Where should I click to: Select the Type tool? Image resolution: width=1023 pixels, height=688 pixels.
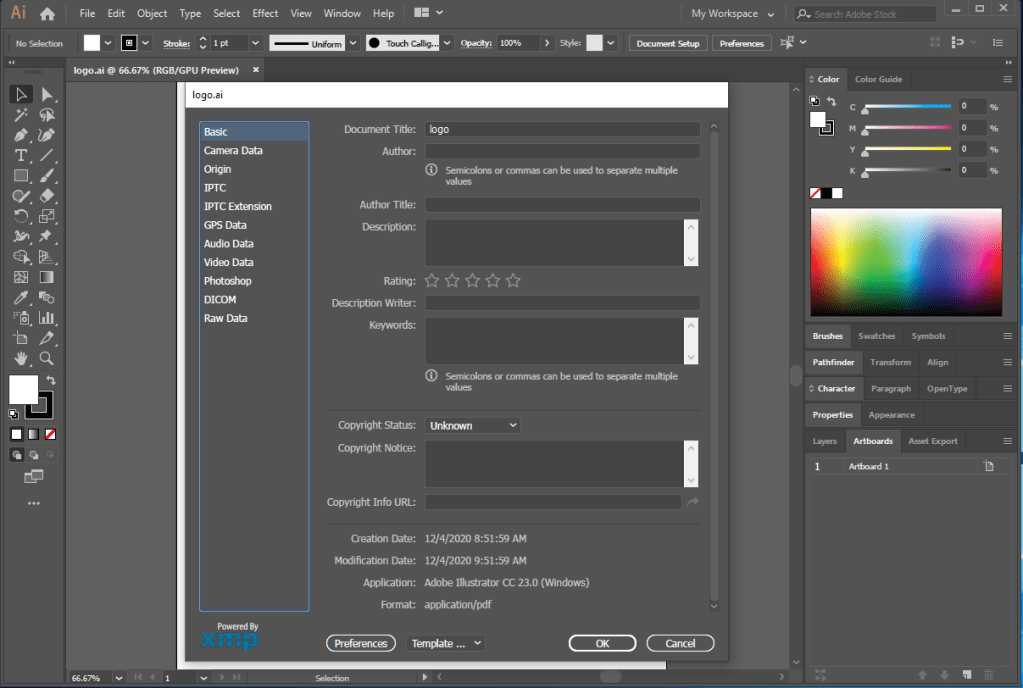(20, 155)
